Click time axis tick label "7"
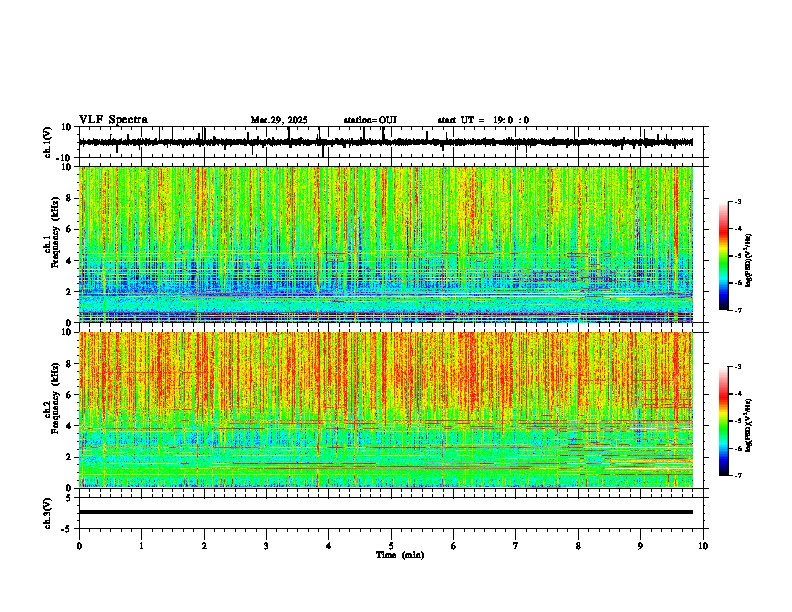The height and width of the screenshot is (612, 792). 516,546
